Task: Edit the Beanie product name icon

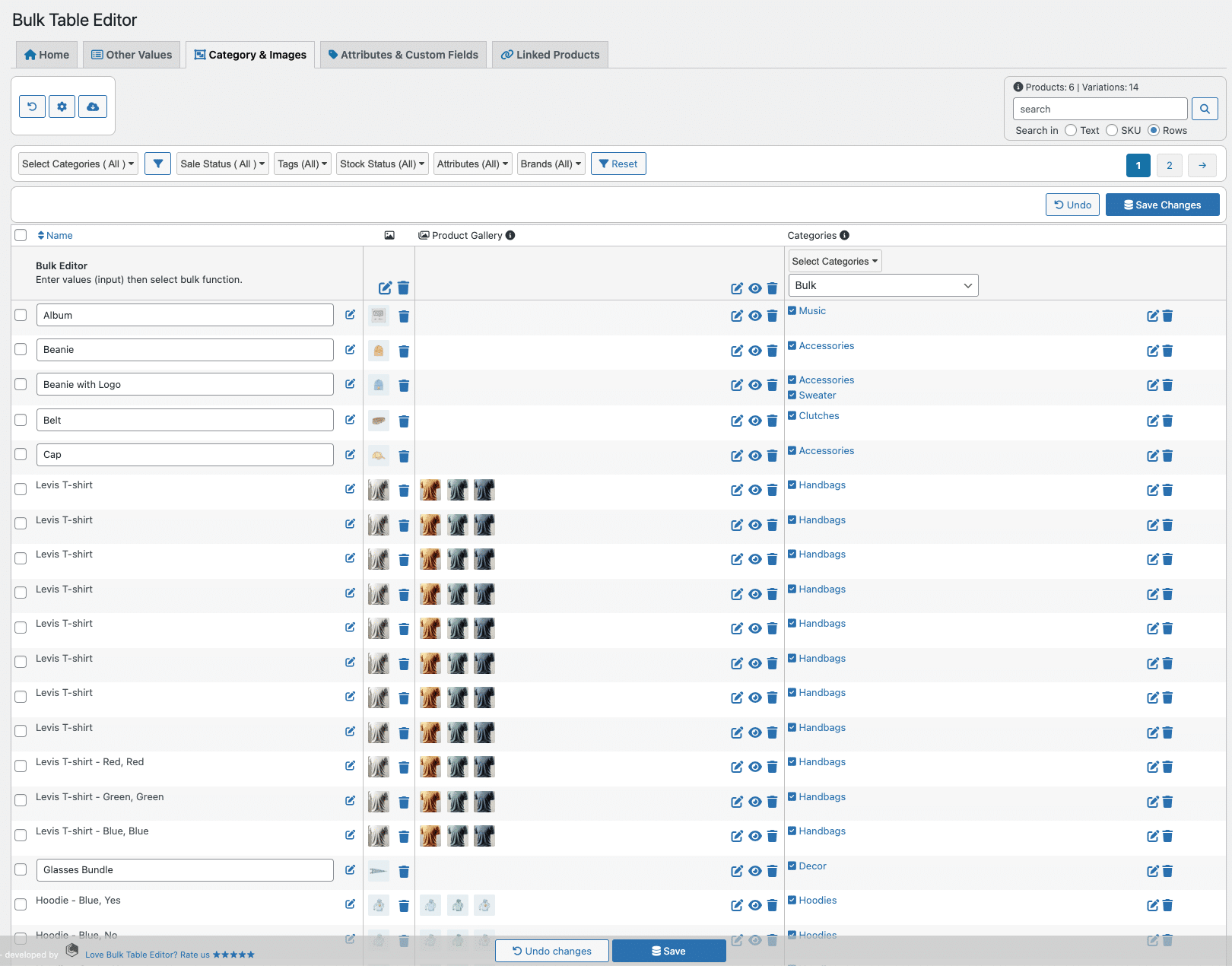Action: click(x=350, y=350)
